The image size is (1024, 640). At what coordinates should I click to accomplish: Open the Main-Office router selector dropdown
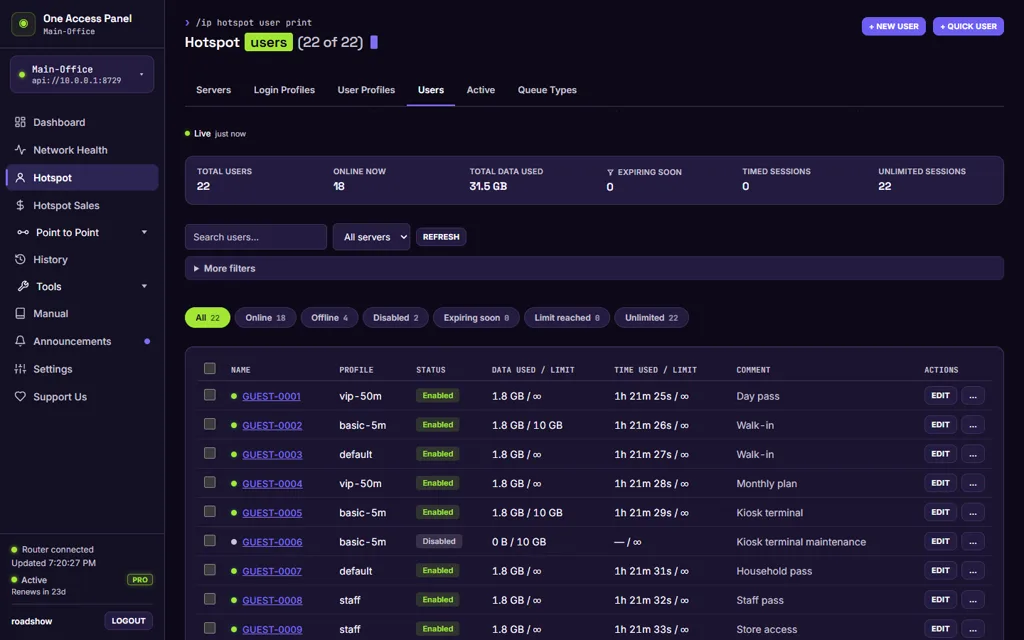(x=82, y=74)
